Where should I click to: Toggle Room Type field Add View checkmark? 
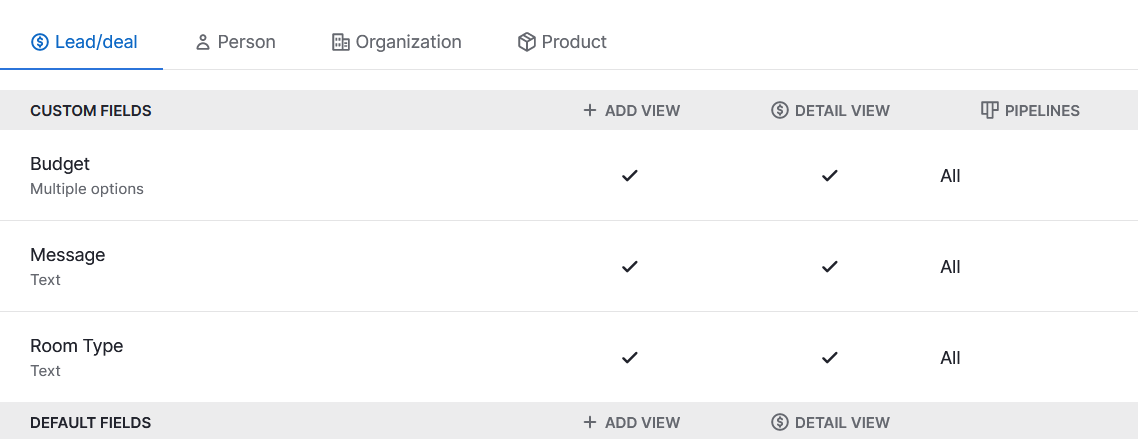click(x=630, y=358)
